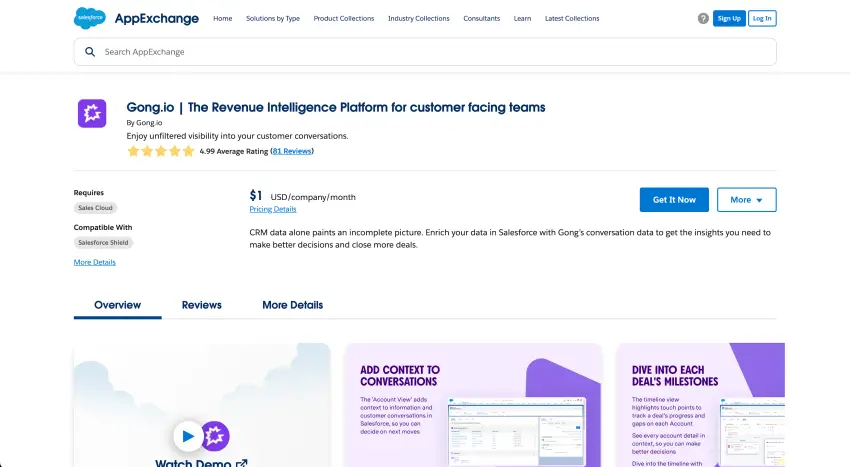Viewport: 850px width, 467px height.
Task: Click the Sign Up button
Action: 729,18
